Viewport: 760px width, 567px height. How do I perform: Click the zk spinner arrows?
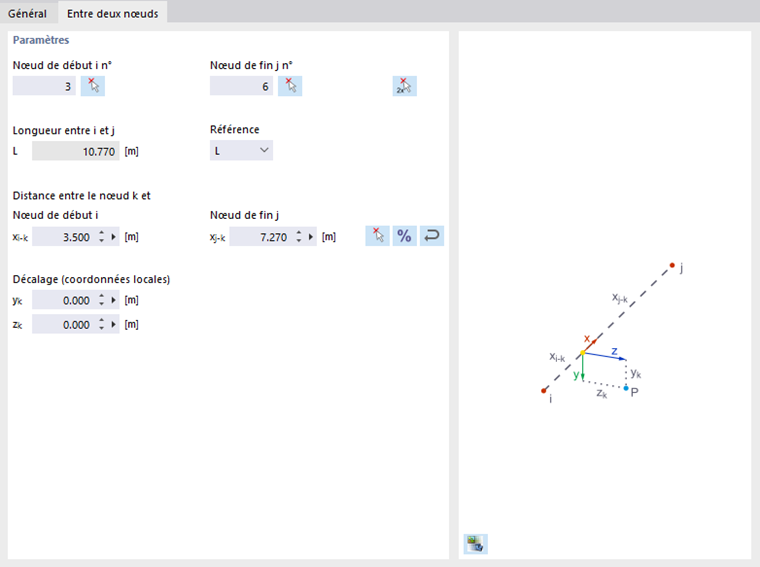pos(101,325)
